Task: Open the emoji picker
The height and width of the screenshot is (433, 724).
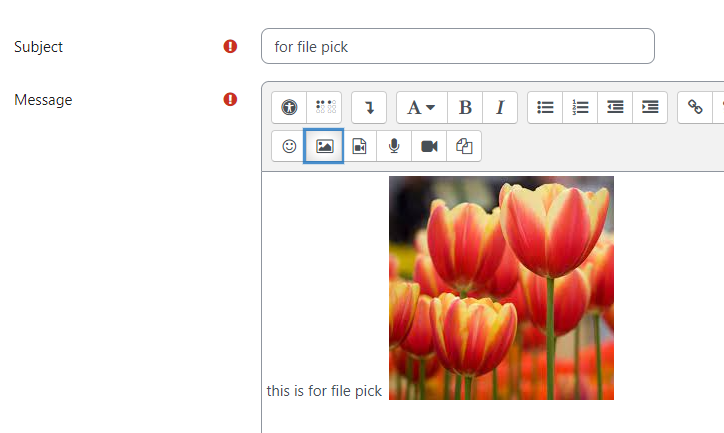Action: point(289,146)
